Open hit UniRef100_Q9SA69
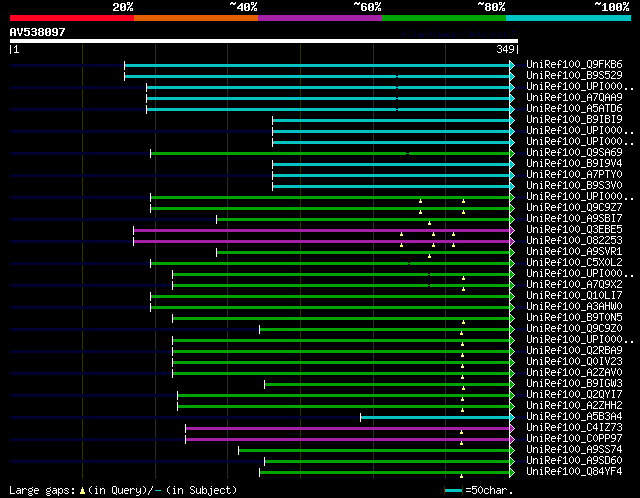This screenshot has width=640, height=498. click(574, 152)
